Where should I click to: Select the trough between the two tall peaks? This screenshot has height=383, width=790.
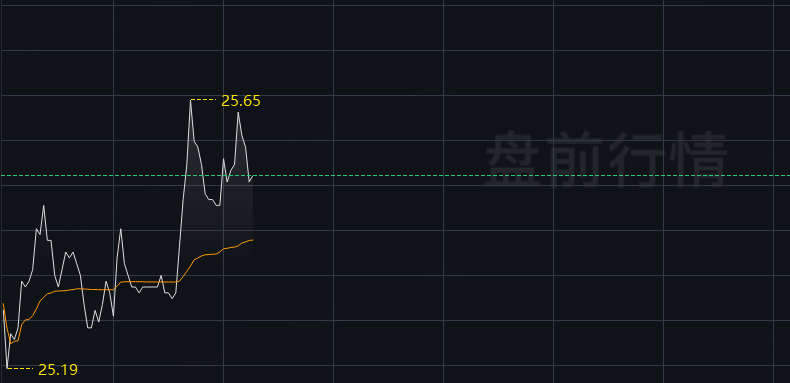pos(218,205)
